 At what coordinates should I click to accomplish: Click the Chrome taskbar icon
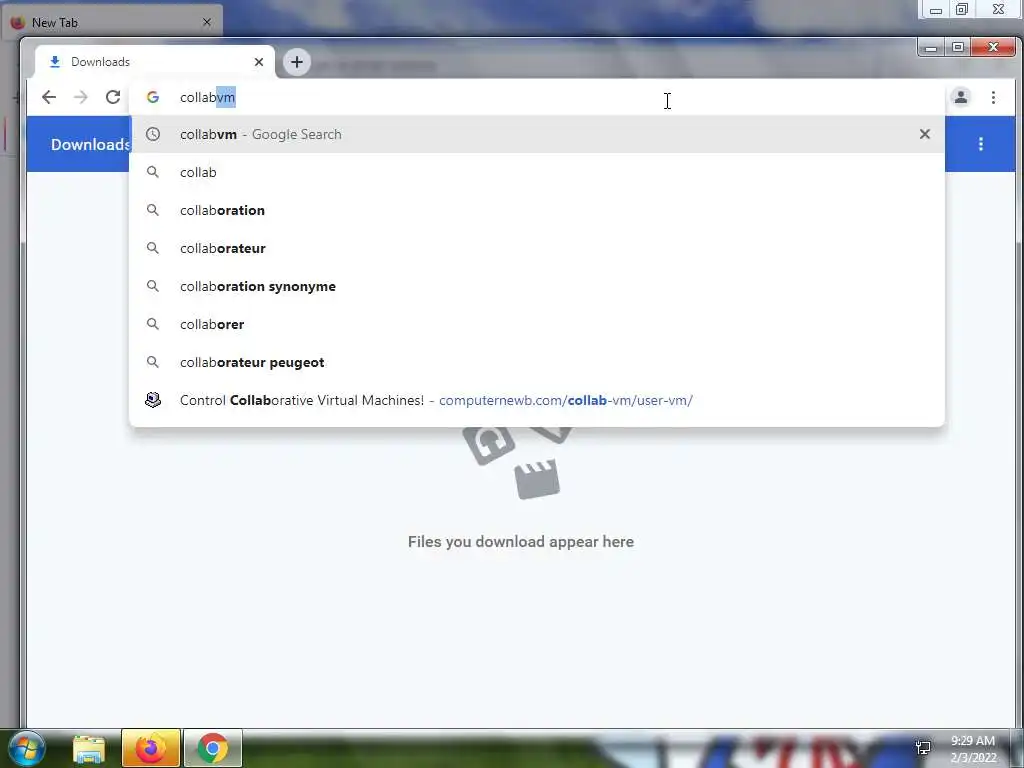pyautogui.click(x=213, y=748)
